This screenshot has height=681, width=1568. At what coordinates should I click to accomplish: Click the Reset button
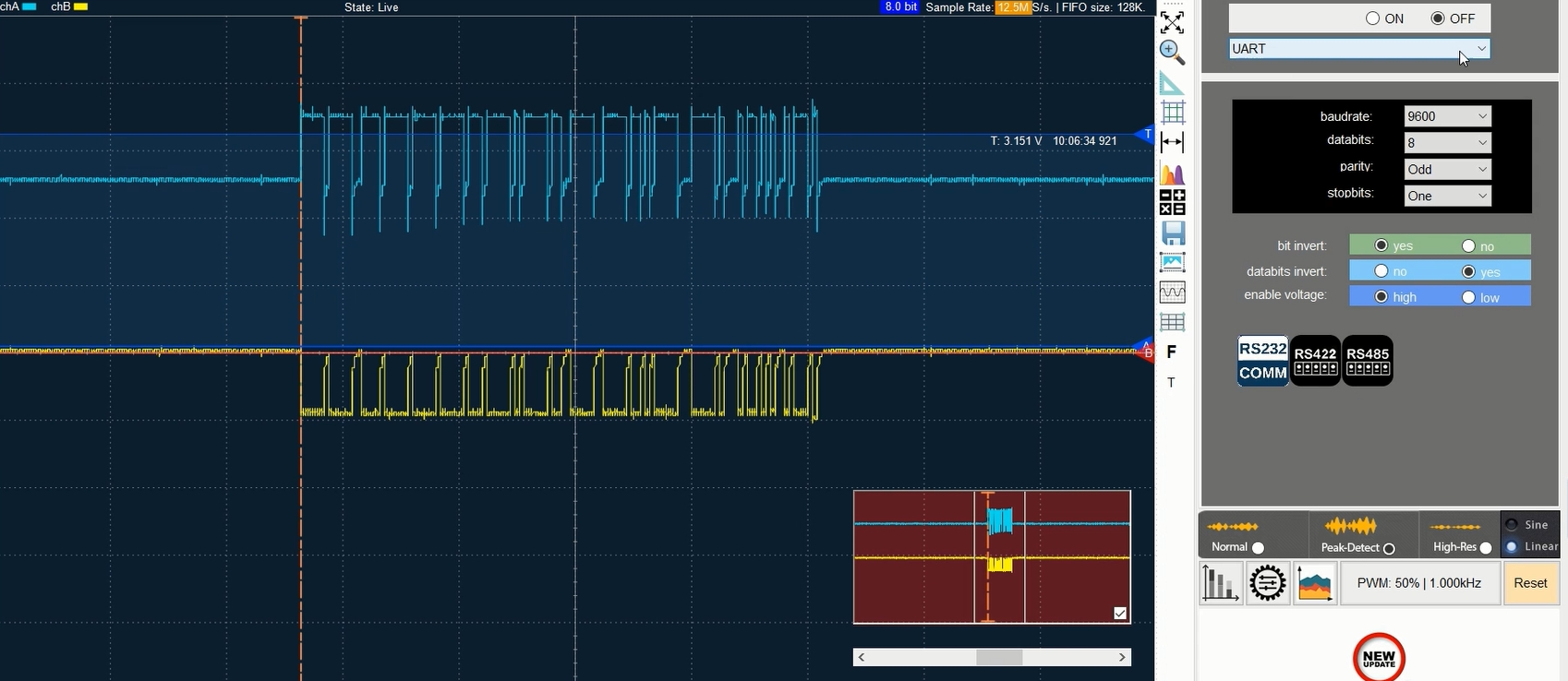pos(1530,583)
